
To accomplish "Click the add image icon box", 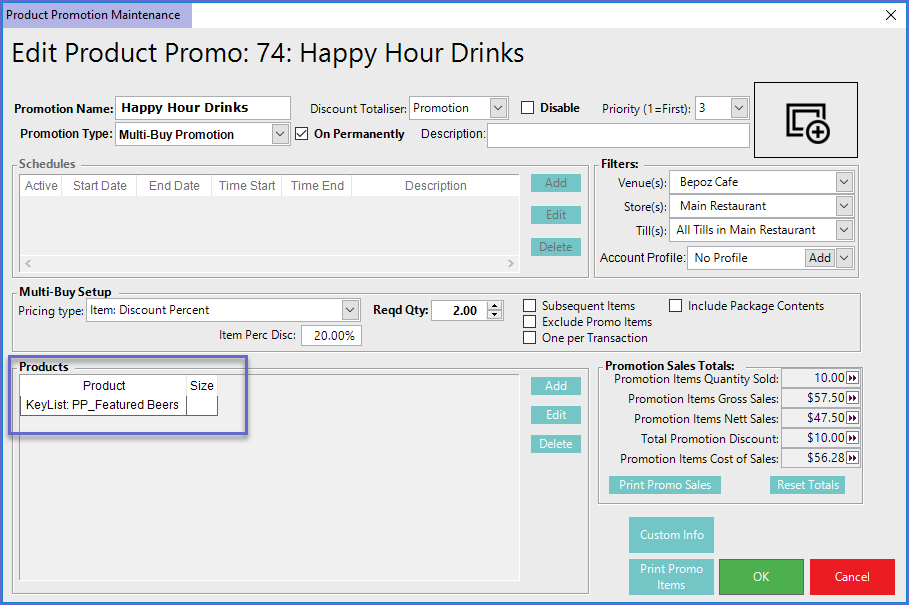I will point(806,120).
